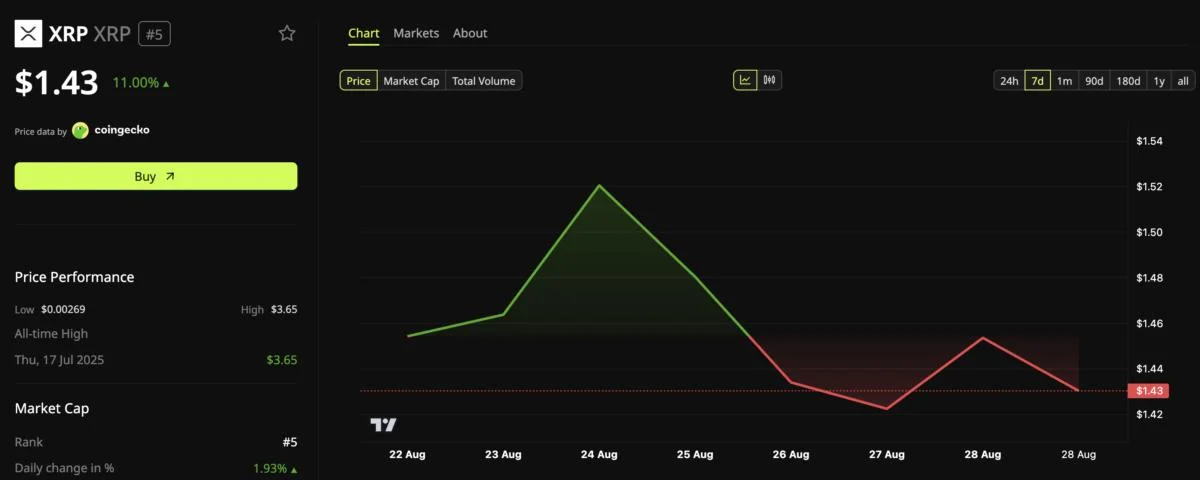The width and height of the screenshot is (1200, 480).
Task: Click the 27 Aug x-axis label
Action: 886,454
